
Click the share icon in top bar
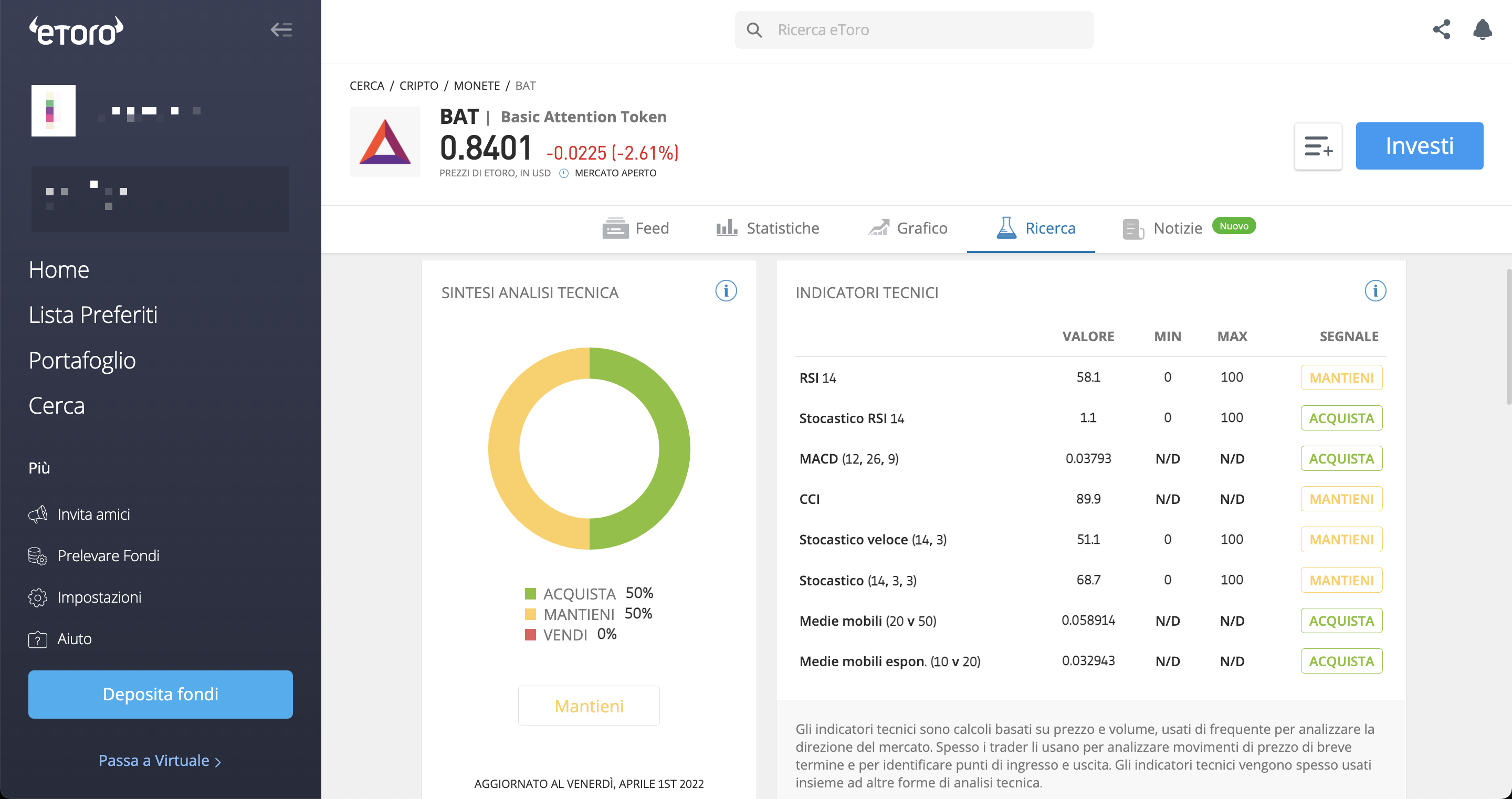[x=1441, y=29]
